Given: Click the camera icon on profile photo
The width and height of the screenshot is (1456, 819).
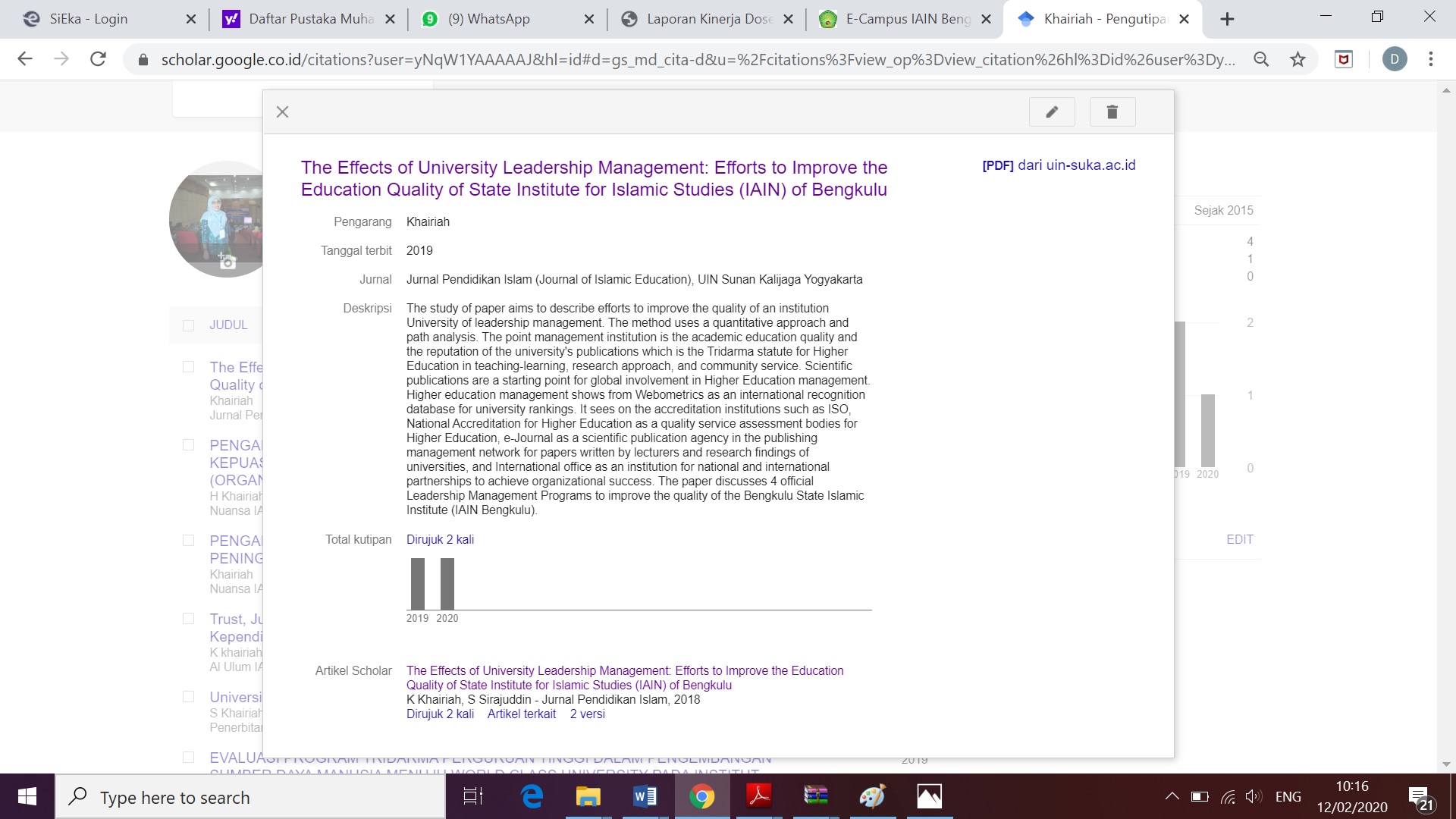Looking at the screenshot, I should pyautogui.click(x=227, y=262).
